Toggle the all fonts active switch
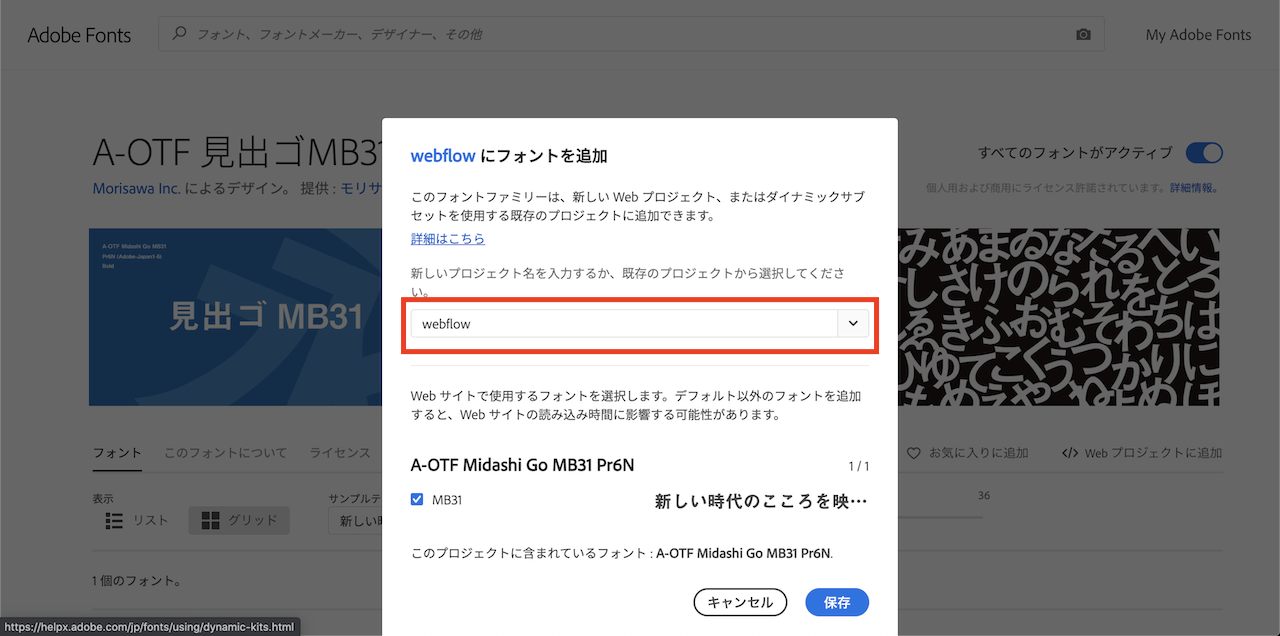Image resolution: width=1280 pixels, height=636 pixels. point(1204,153)
